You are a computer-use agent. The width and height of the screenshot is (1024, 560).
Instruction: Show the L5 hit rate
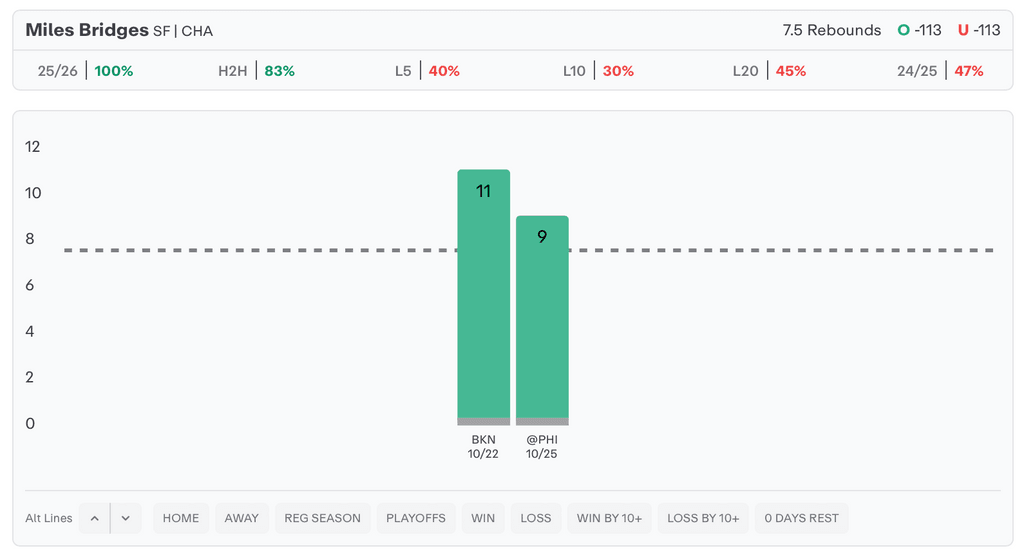point(427,71)
